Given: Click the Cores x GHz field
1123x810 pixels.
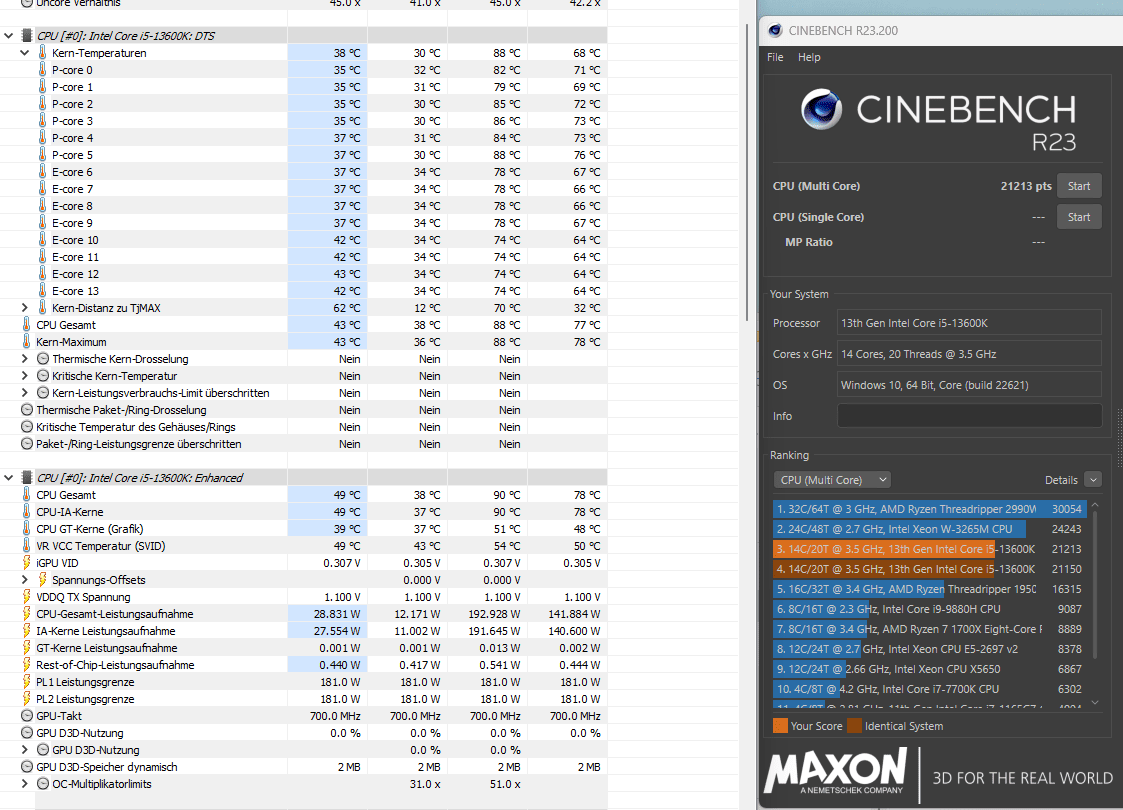Looking at the screenshot, I should point(969,354).
